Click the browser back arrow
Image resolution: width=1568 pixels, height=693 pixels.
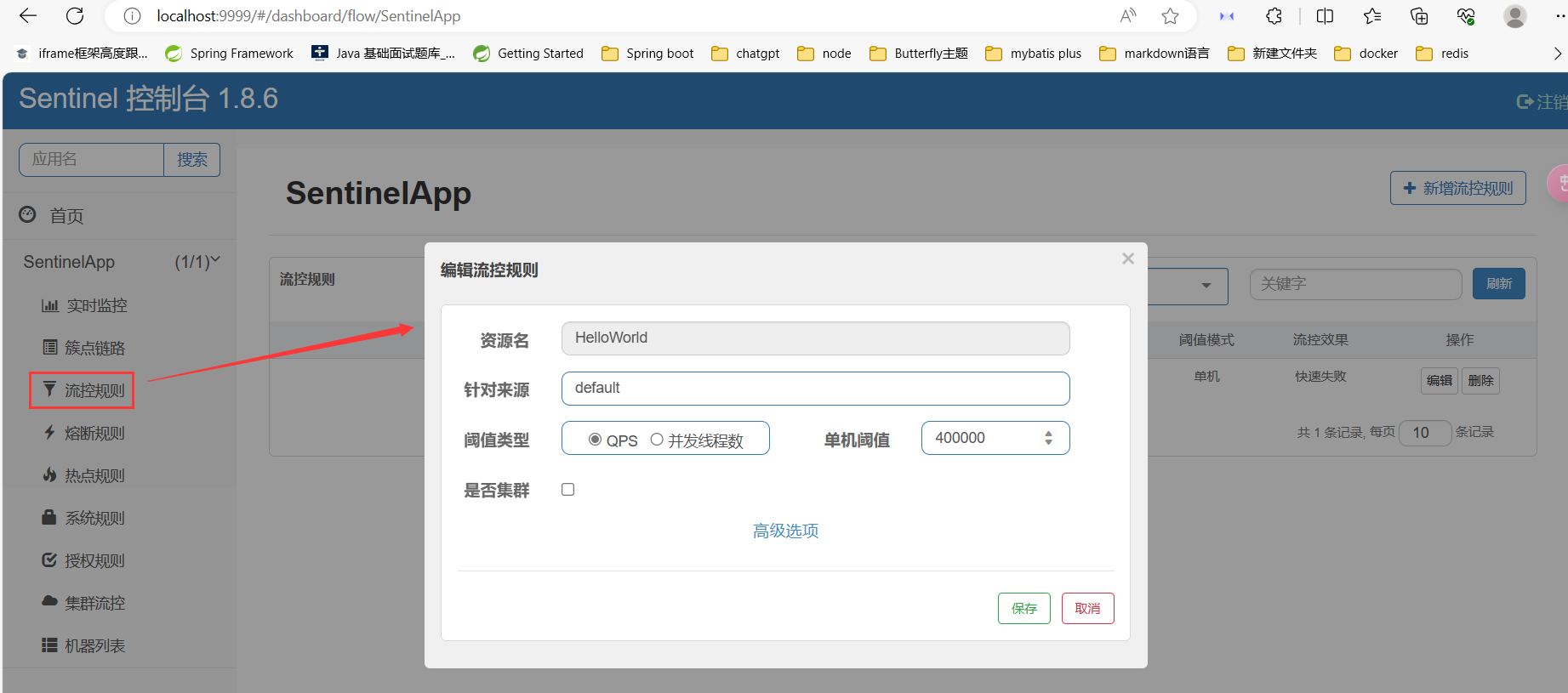[28, 16]
